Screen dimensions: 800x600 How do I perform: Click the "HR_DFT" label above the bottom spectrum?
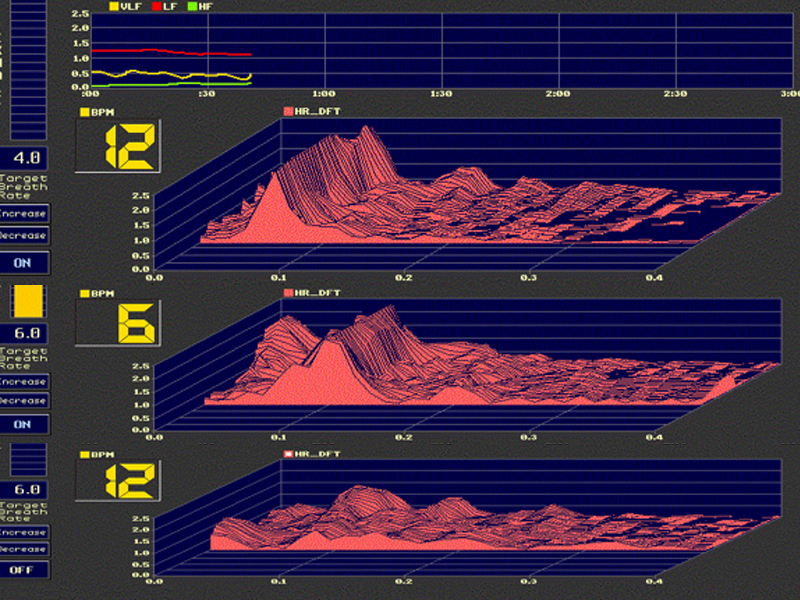[x=317, y=454]
